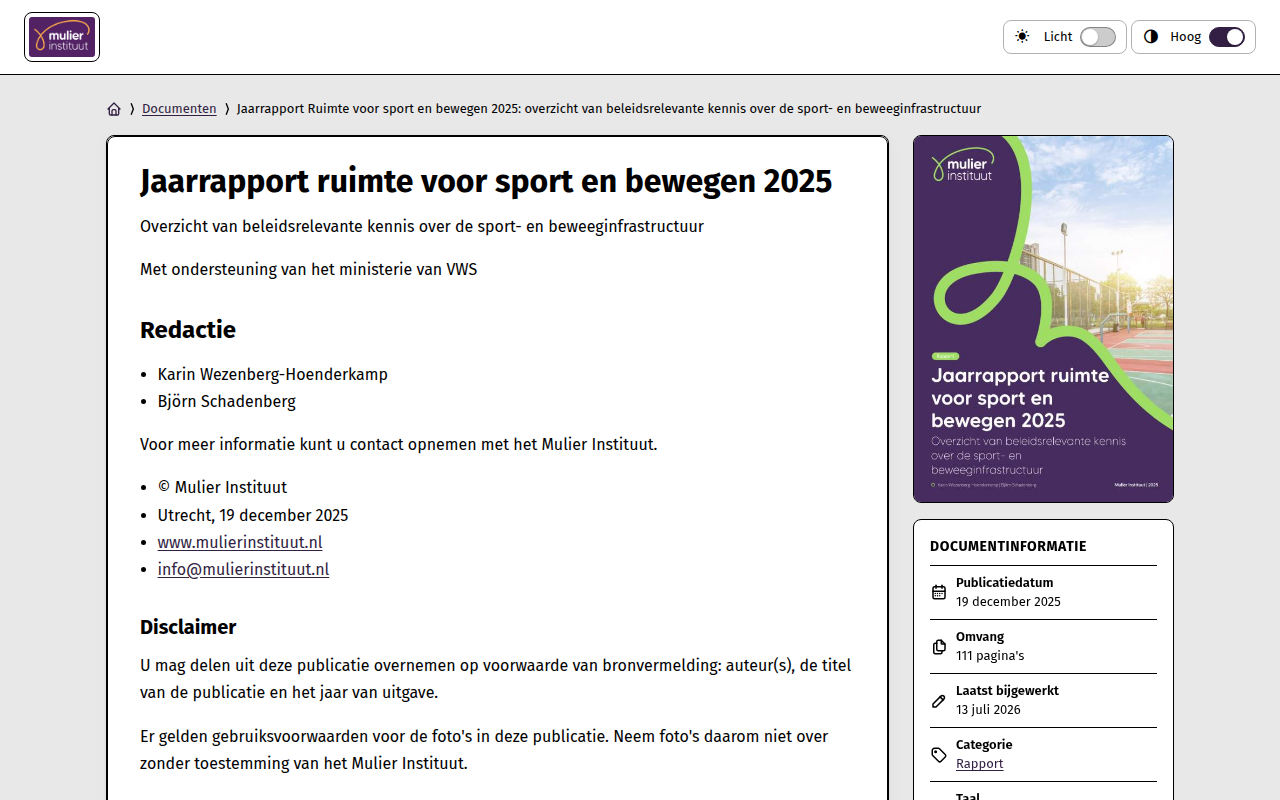Toggle the Hoog contrast switch
This screenshot has height=800, width=1280.
point(1227,37)
